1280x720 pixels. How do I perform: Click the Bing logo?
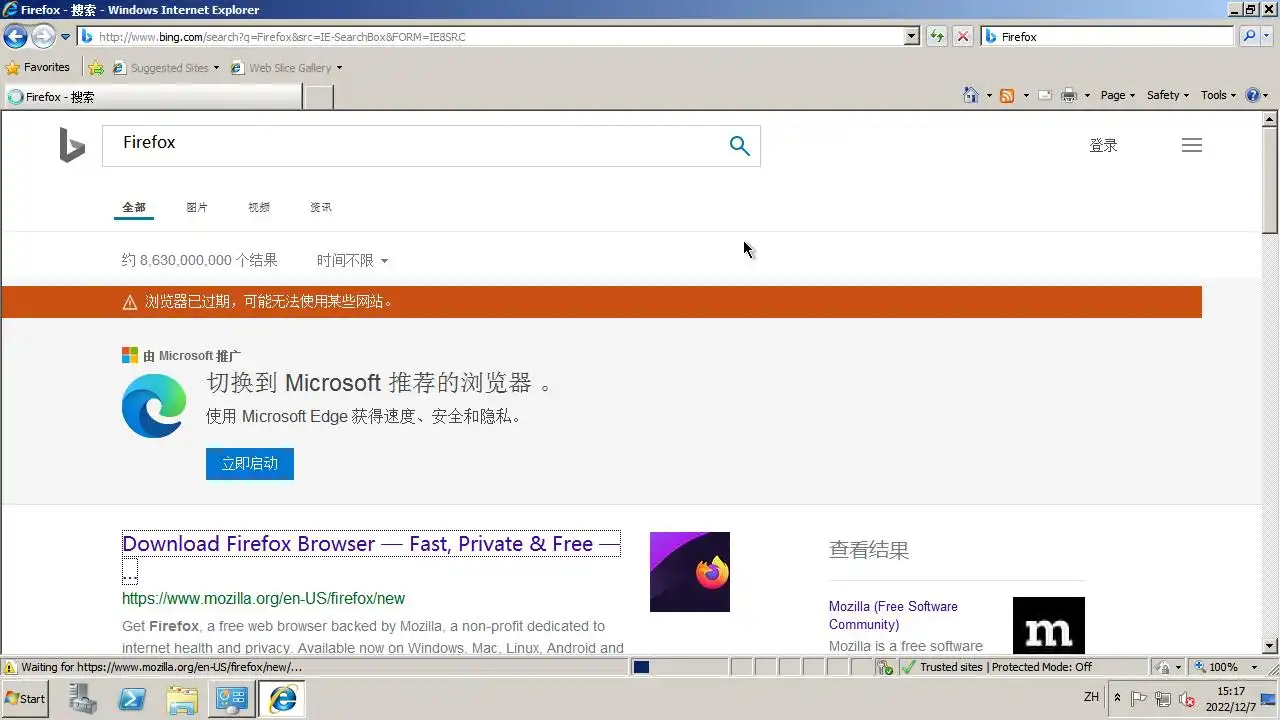72,146
